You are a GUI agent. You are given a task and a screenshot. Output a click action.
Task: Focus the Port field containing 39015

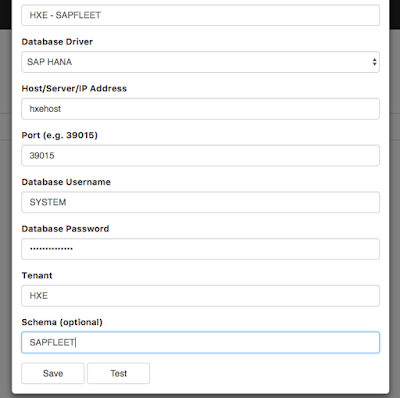(x=200, y=155)
